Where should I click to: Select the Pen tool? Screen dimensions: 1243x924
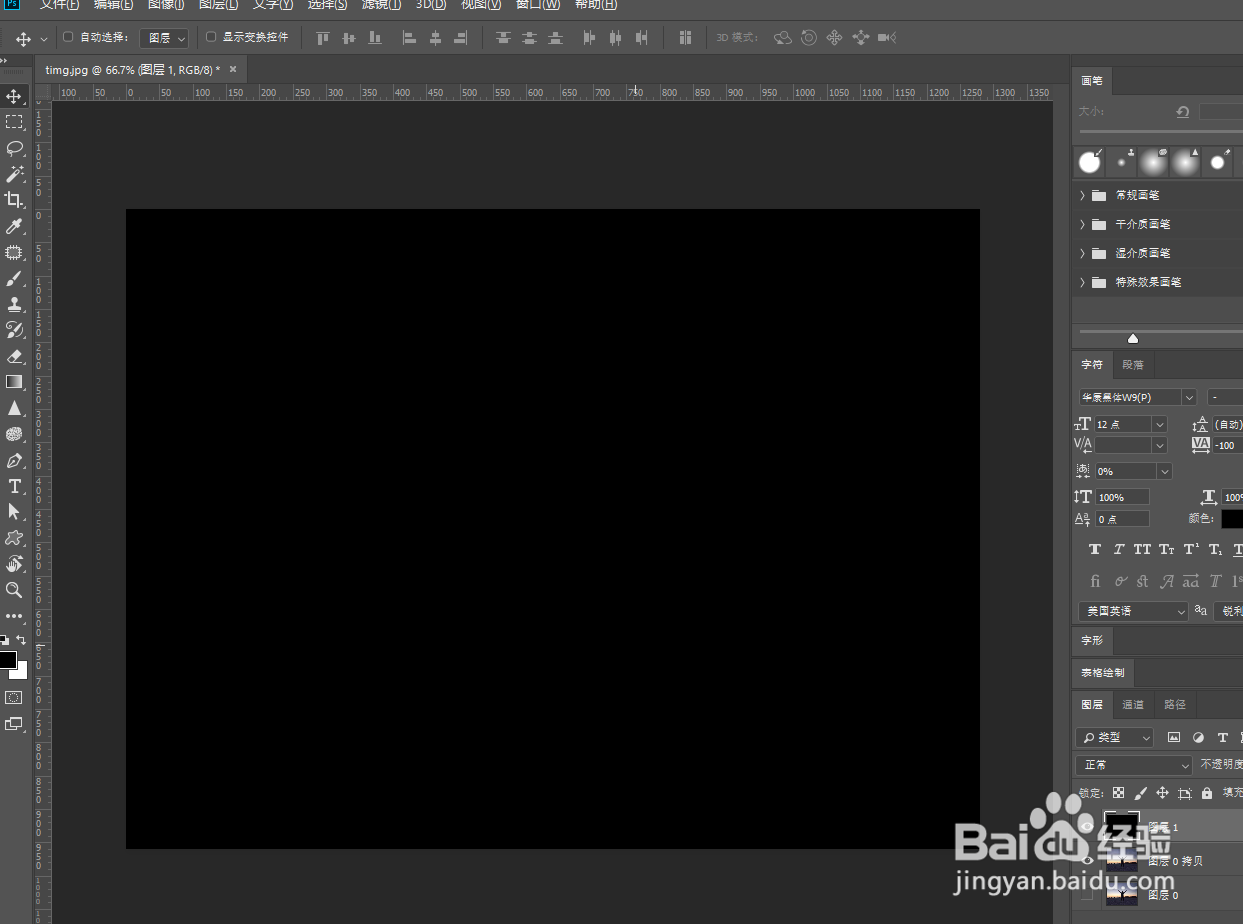click(x=14, y=460)
